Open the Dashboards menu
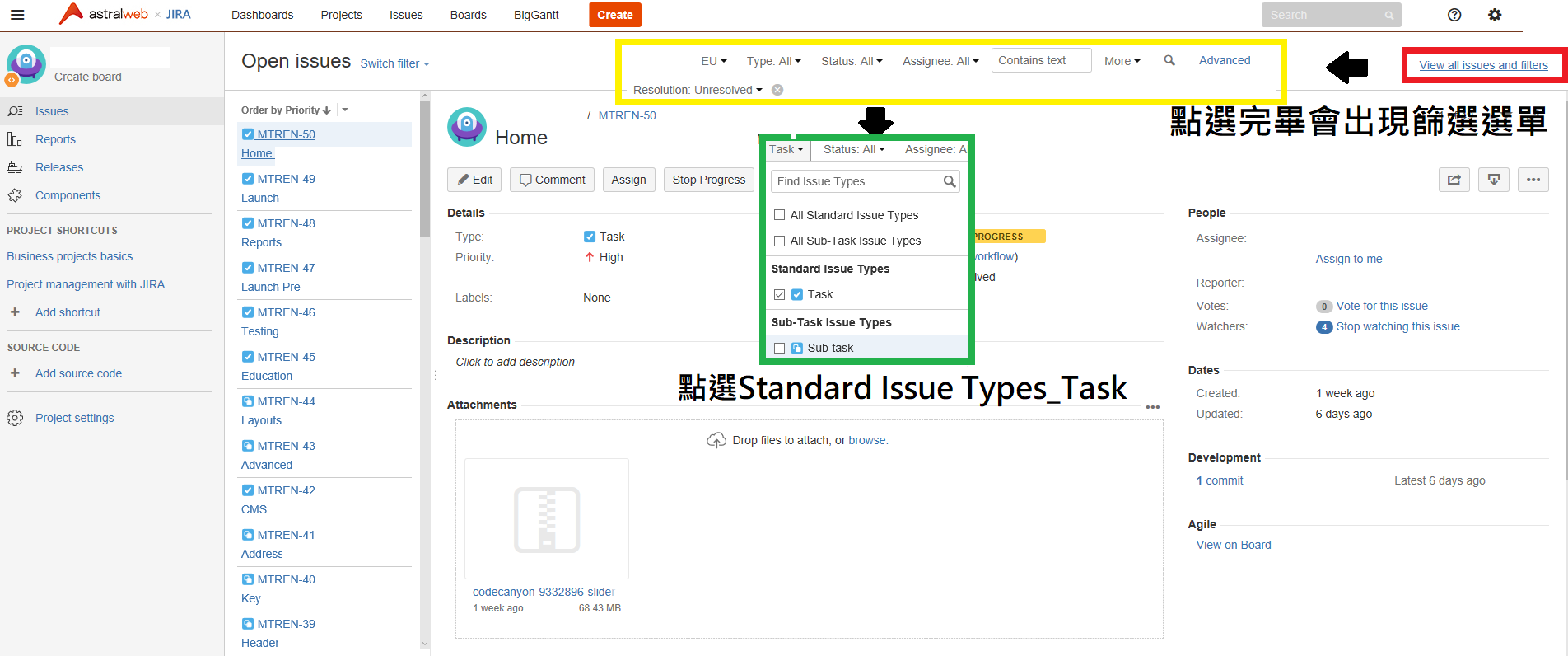Screen dimensions: 1568x656 click(x=262, y=15)
